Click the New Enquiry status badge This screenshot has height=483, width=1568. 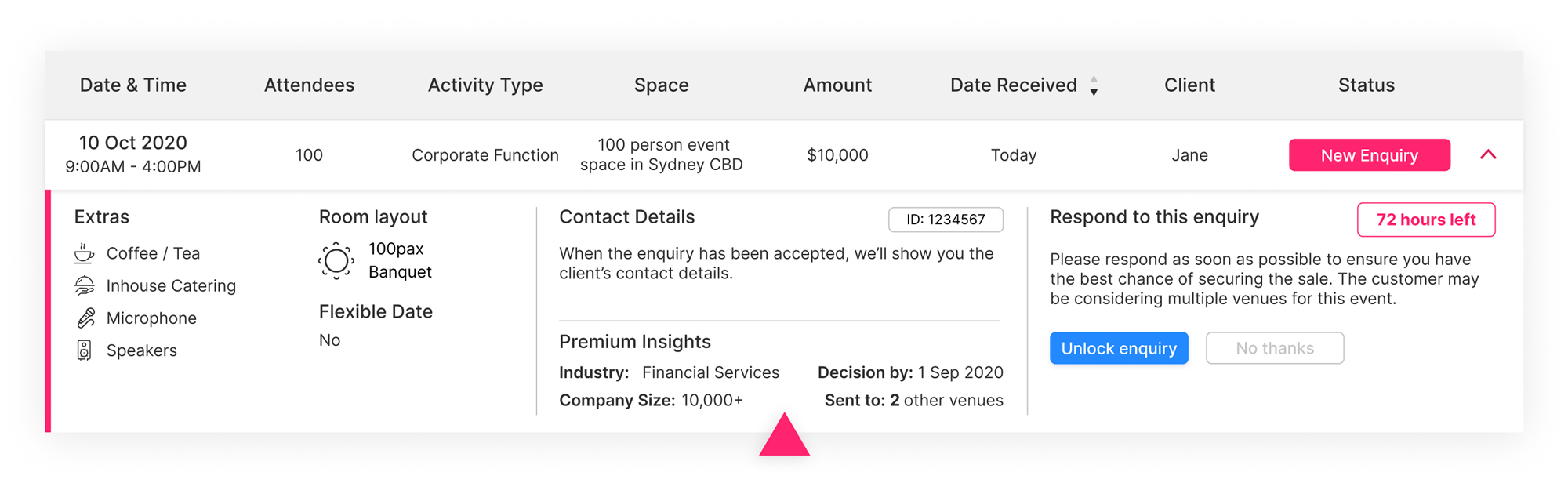pyautogui.click(x=1370, y=155)
